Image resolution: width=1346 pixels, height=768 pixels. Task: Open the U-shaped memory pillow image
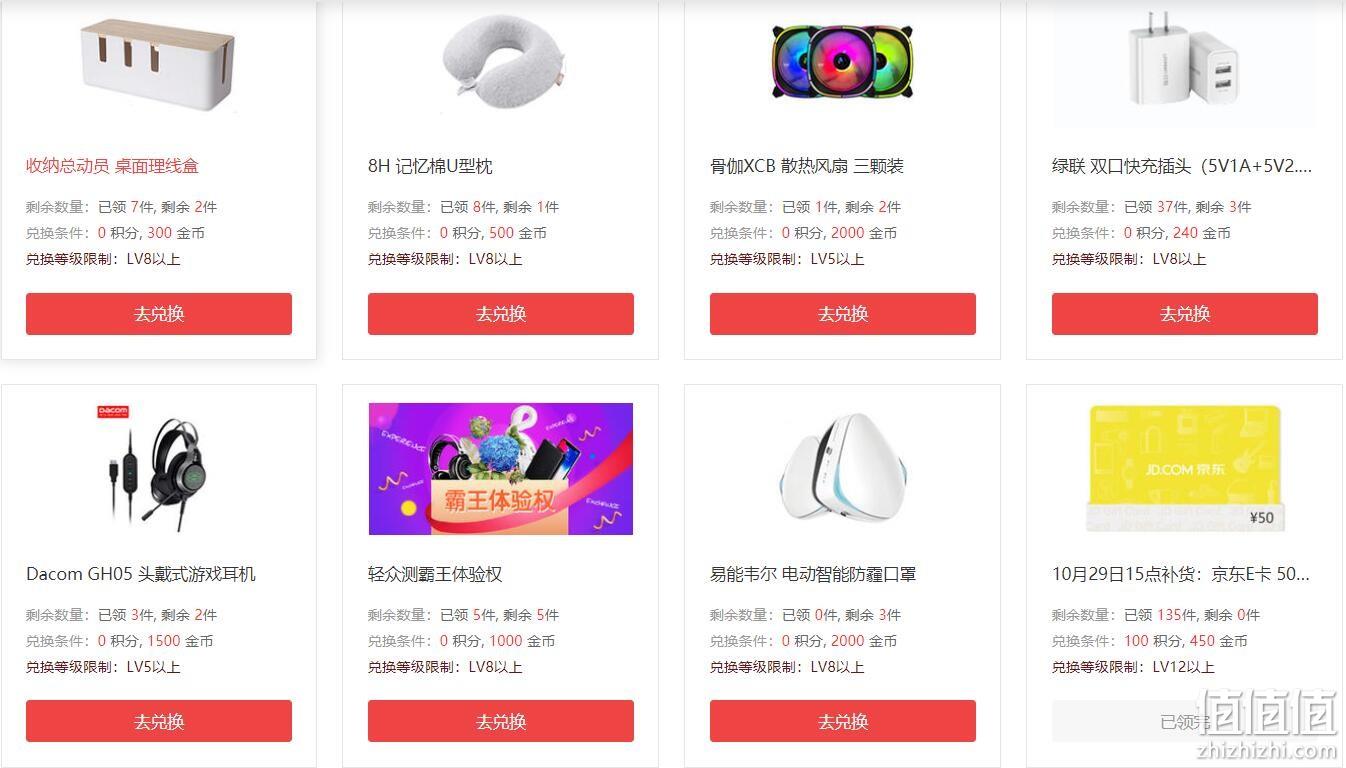[x=501, y=58]
